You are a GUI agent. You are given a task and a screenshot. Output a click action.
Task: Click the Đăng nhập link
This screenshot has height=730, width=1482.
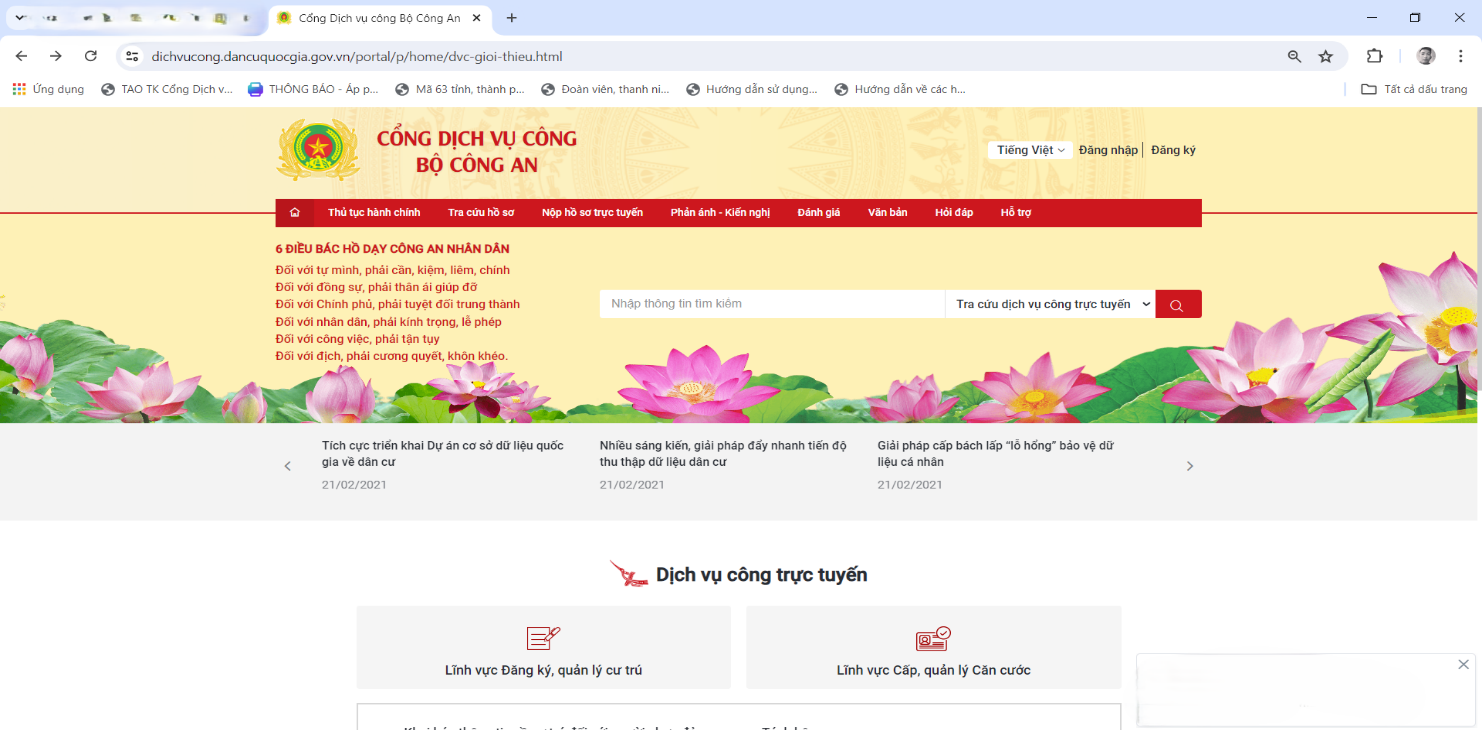pyautogui.click(x=1108, y=150)
